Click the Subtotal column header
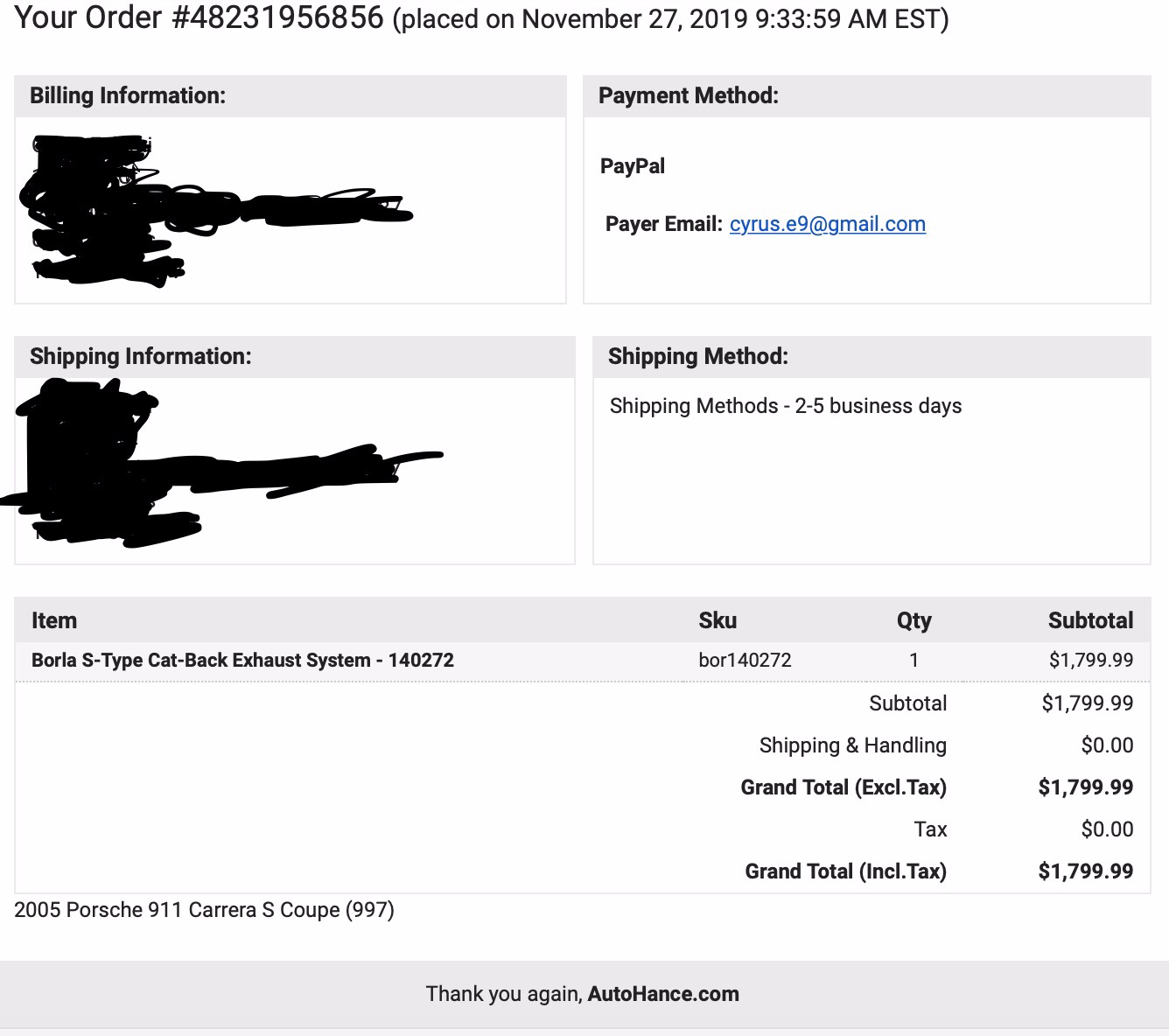The width and height of the screenshot is (1169, 1036). pos(1090,620)
